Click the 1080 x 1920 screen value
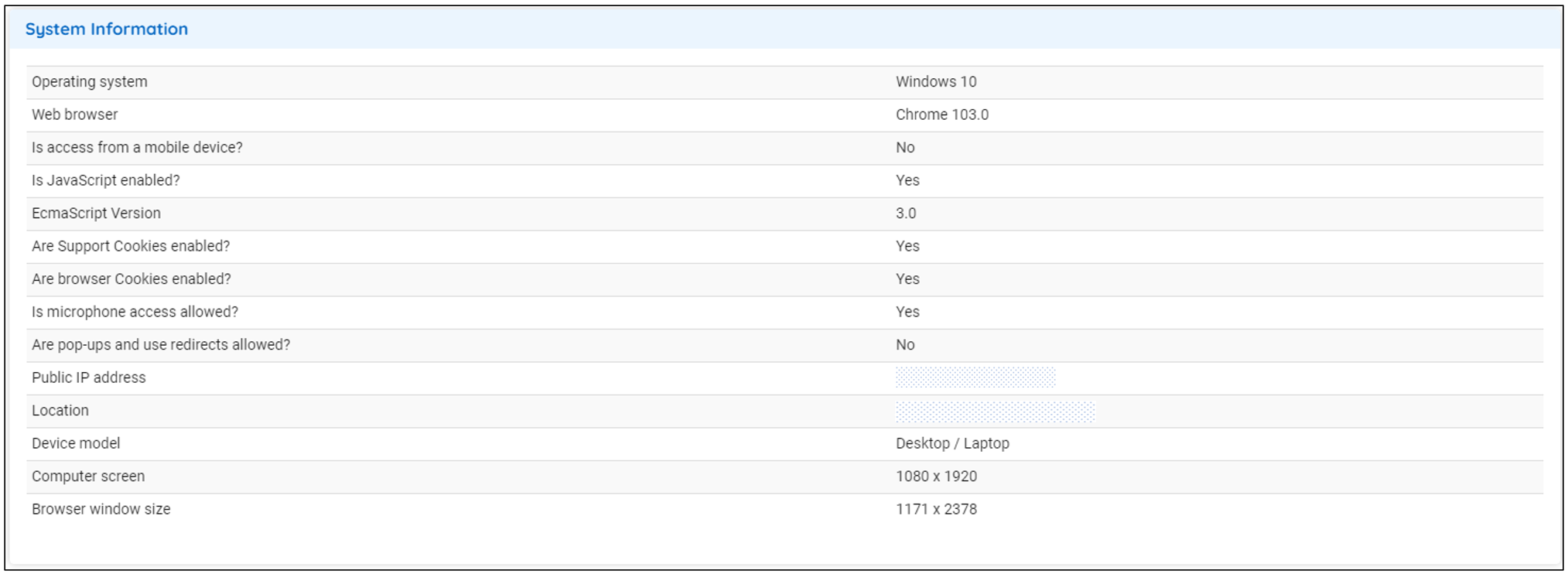Image resolution: width=1568 pixels, height=574 pixels. point(936,477)
